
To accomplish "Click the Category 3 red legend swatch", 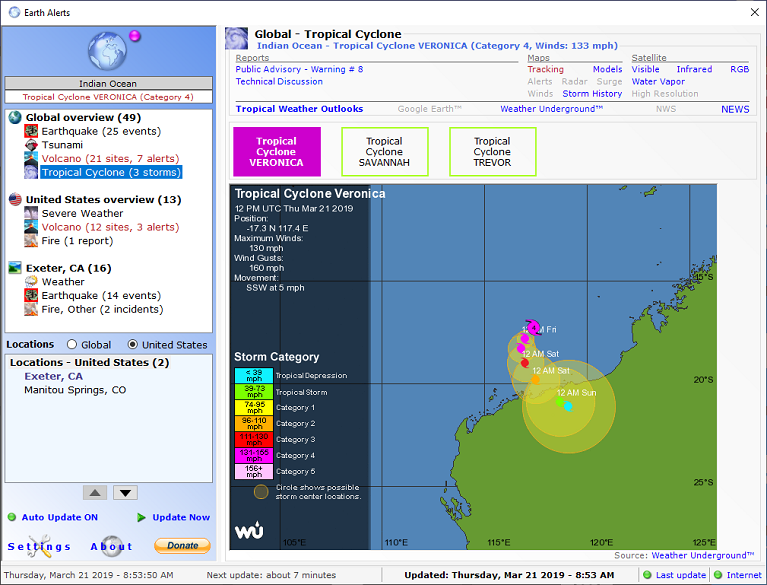I will click(254, 439).
